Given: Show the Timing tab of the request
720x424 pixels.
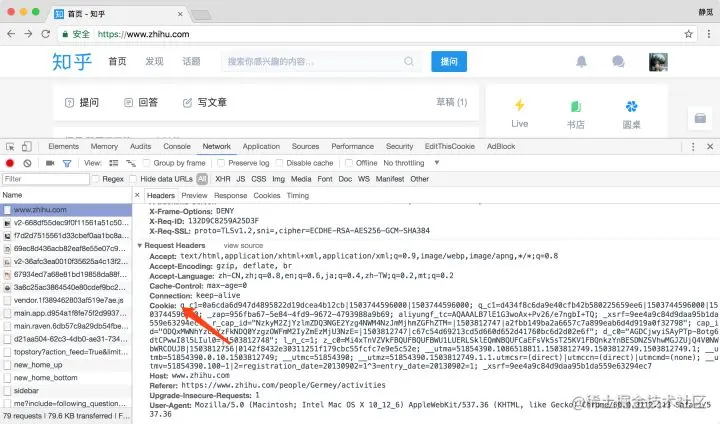Looking at the screenshot, I should coord(298,196).
